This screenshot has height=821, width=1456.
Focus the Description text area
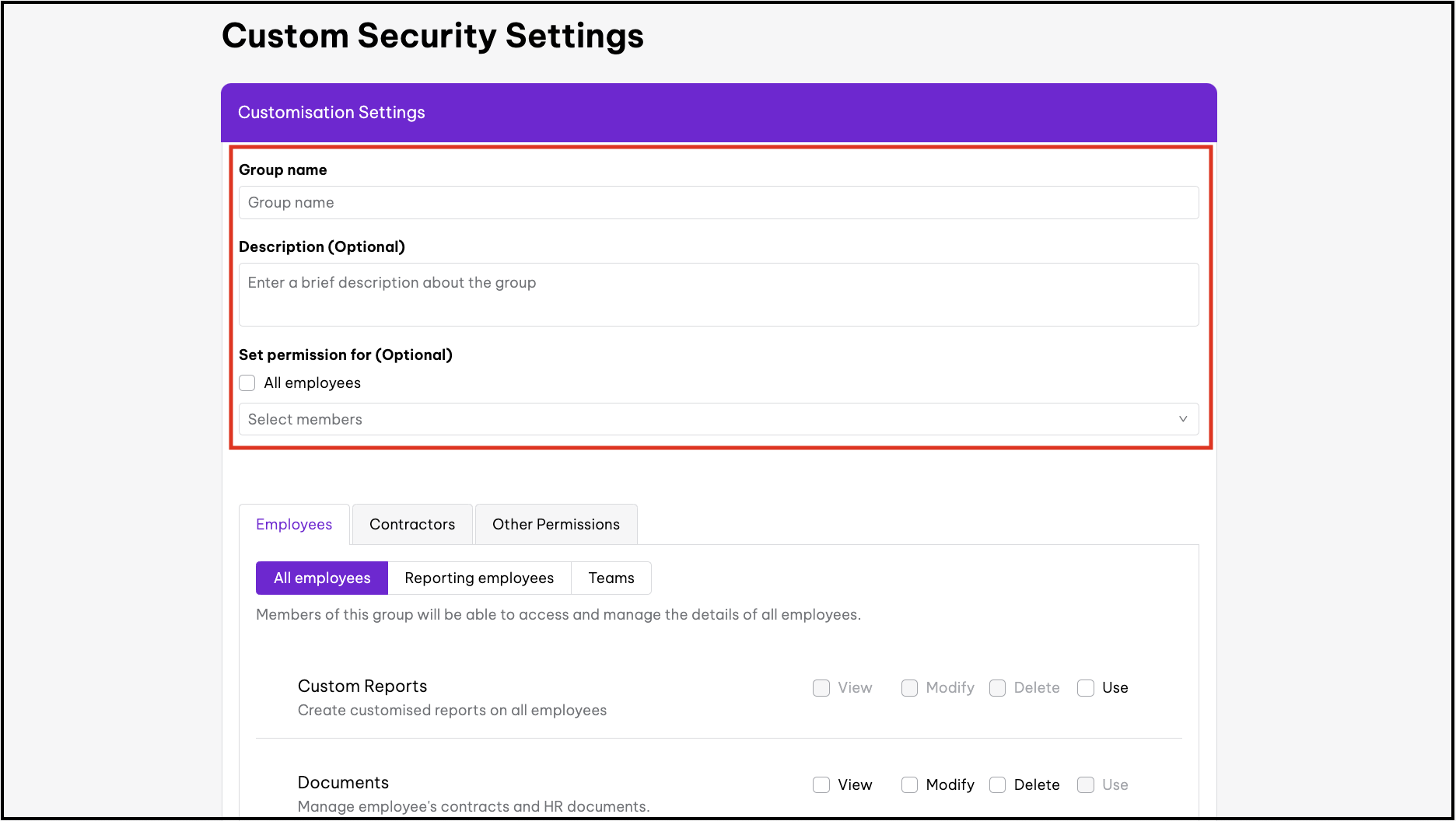[719, 295]
